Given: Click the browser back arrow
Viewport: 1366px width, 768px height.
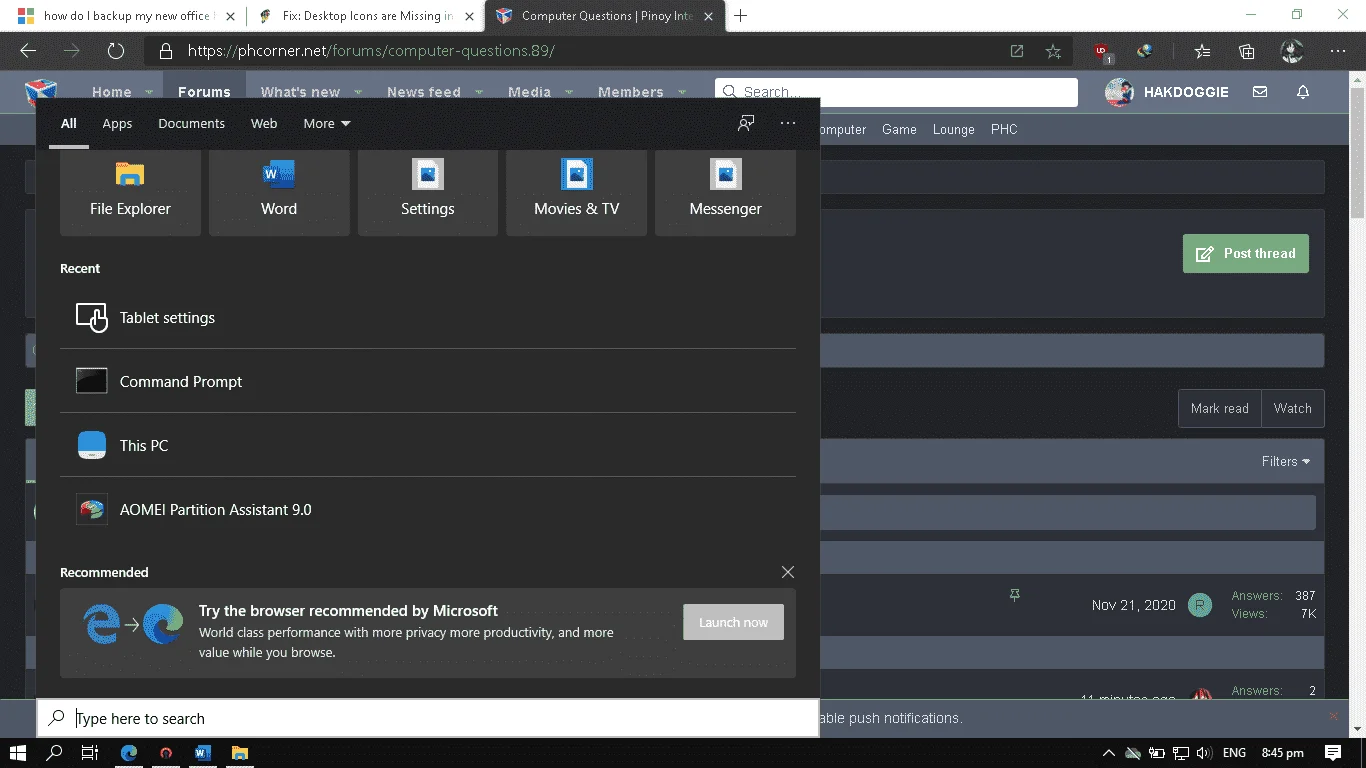Looking at the screenshot, I should tap(28, 51).
